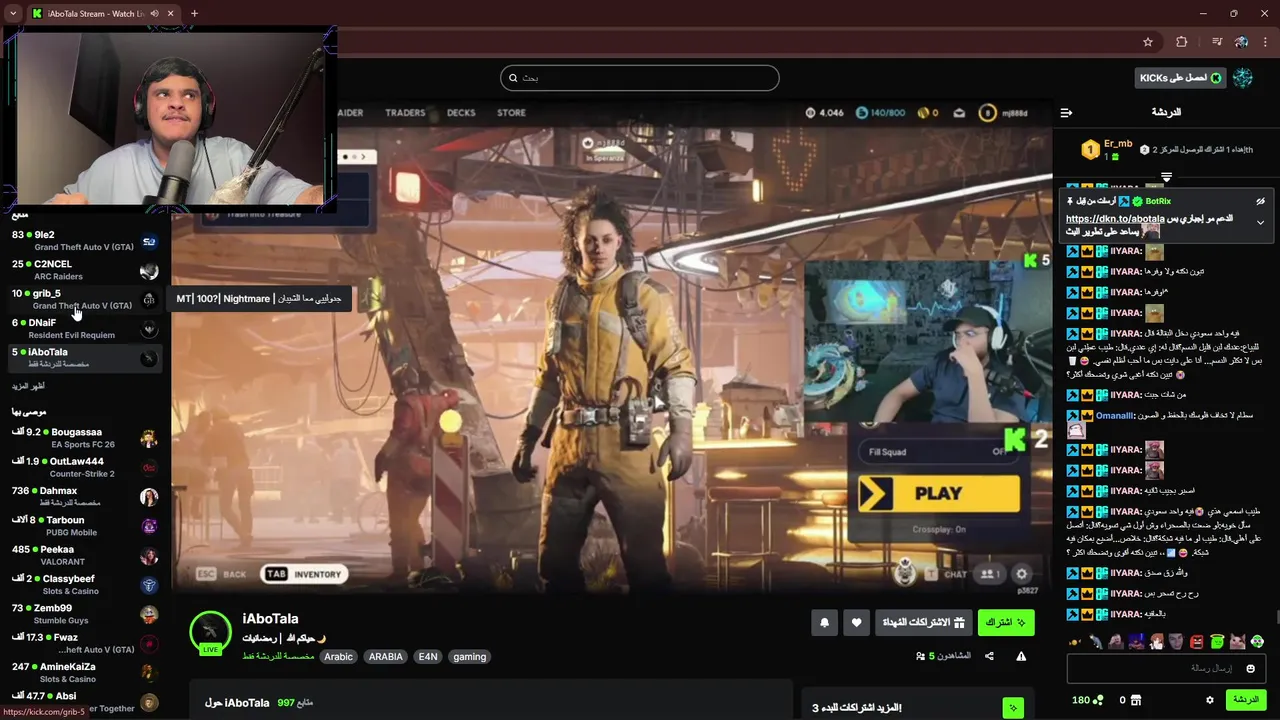Screen dimensions: 1280x720
Task: Collapse the chat panel using arrow icon
Action: click(1066, 112)
